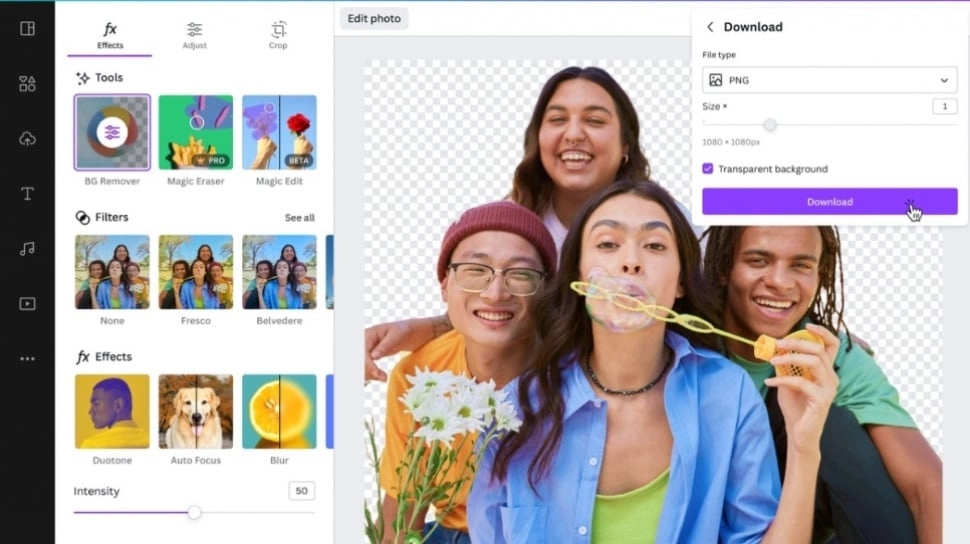The width and height of the screenshot is (970, 544).
Task: Open the Elements shapes icon in sidebar
Action: 27,84
